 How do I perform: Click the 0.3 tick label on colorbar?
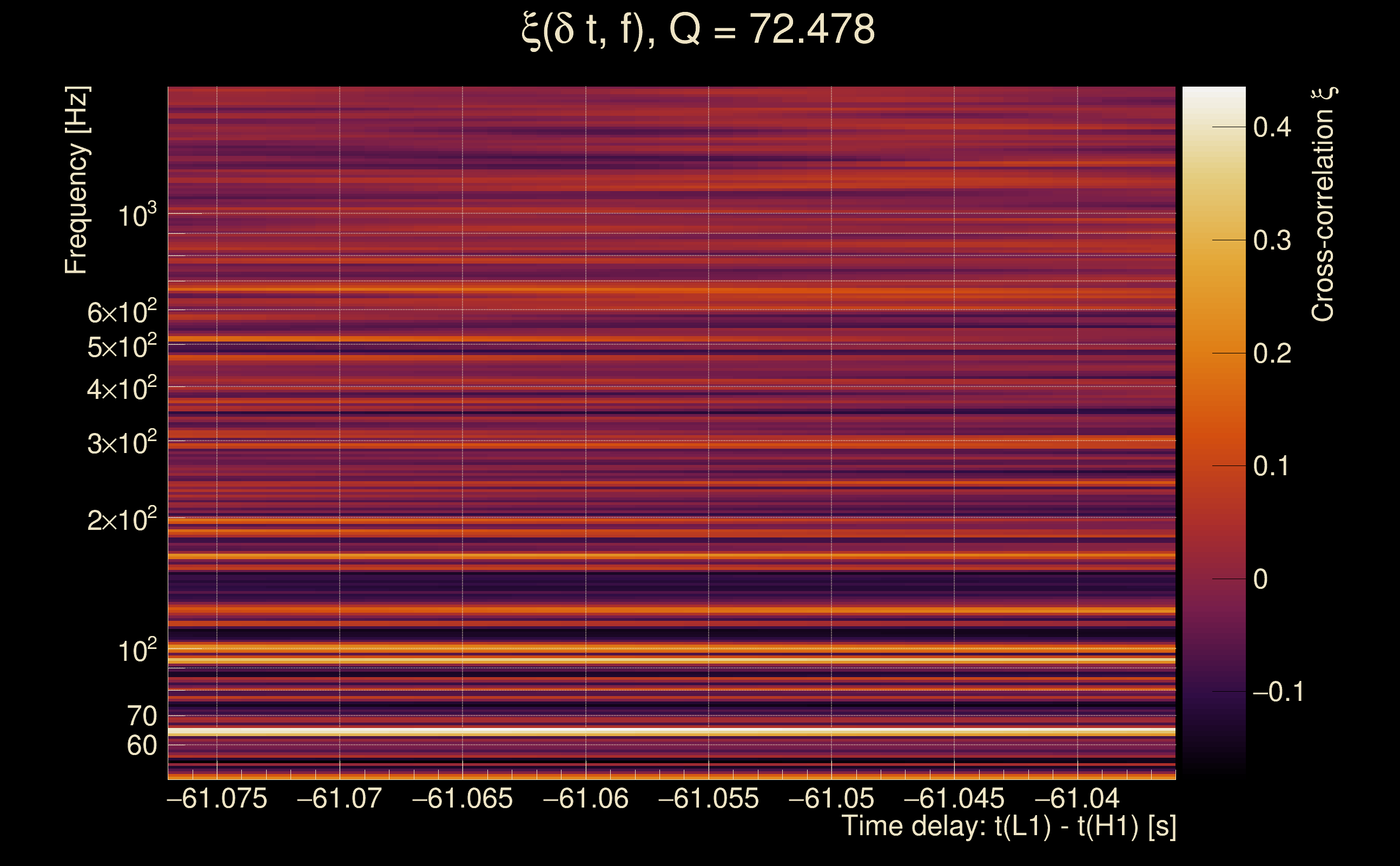[1272, 240]
